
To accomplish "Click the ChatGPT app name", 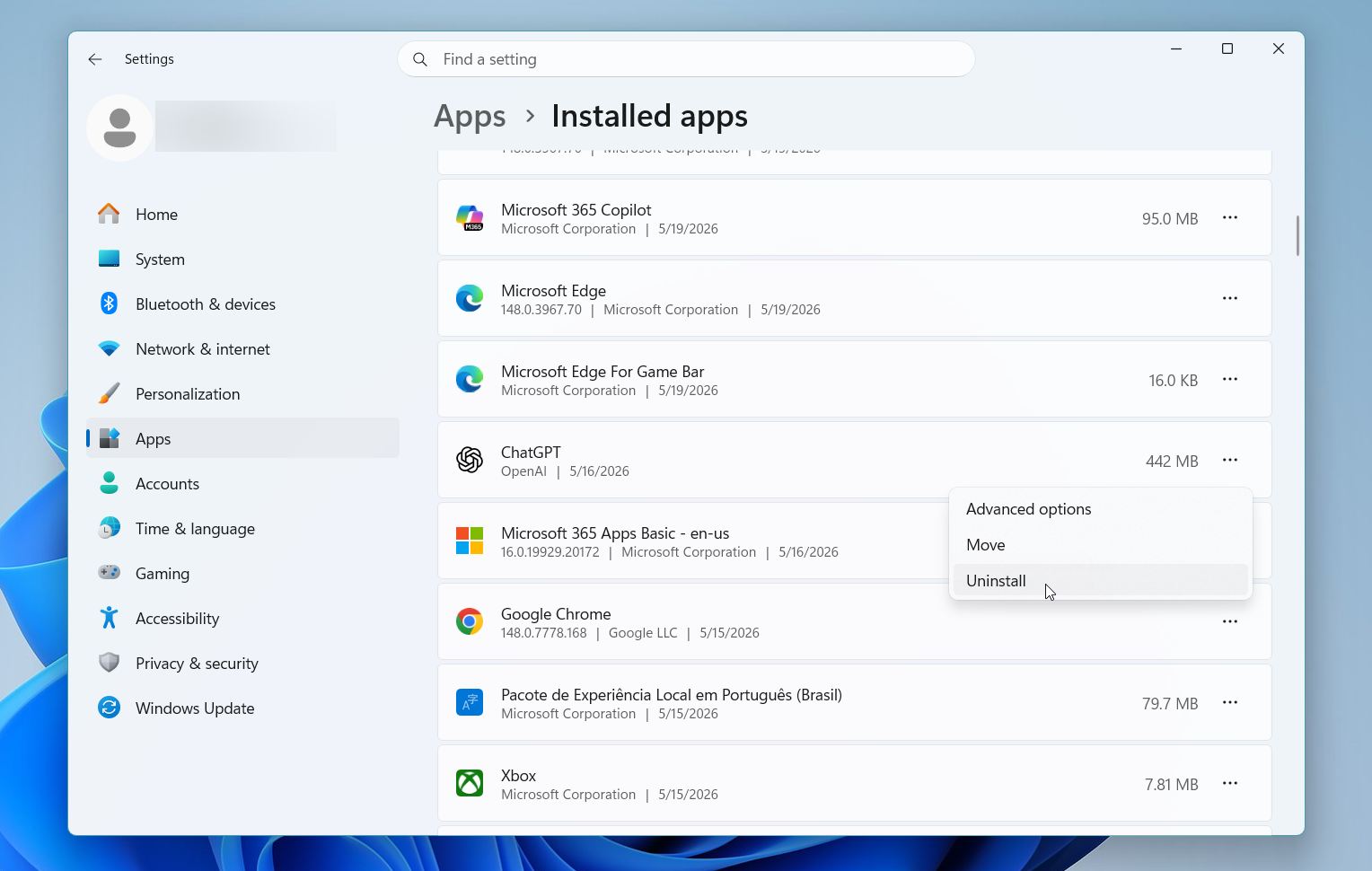I will point(531,452).
